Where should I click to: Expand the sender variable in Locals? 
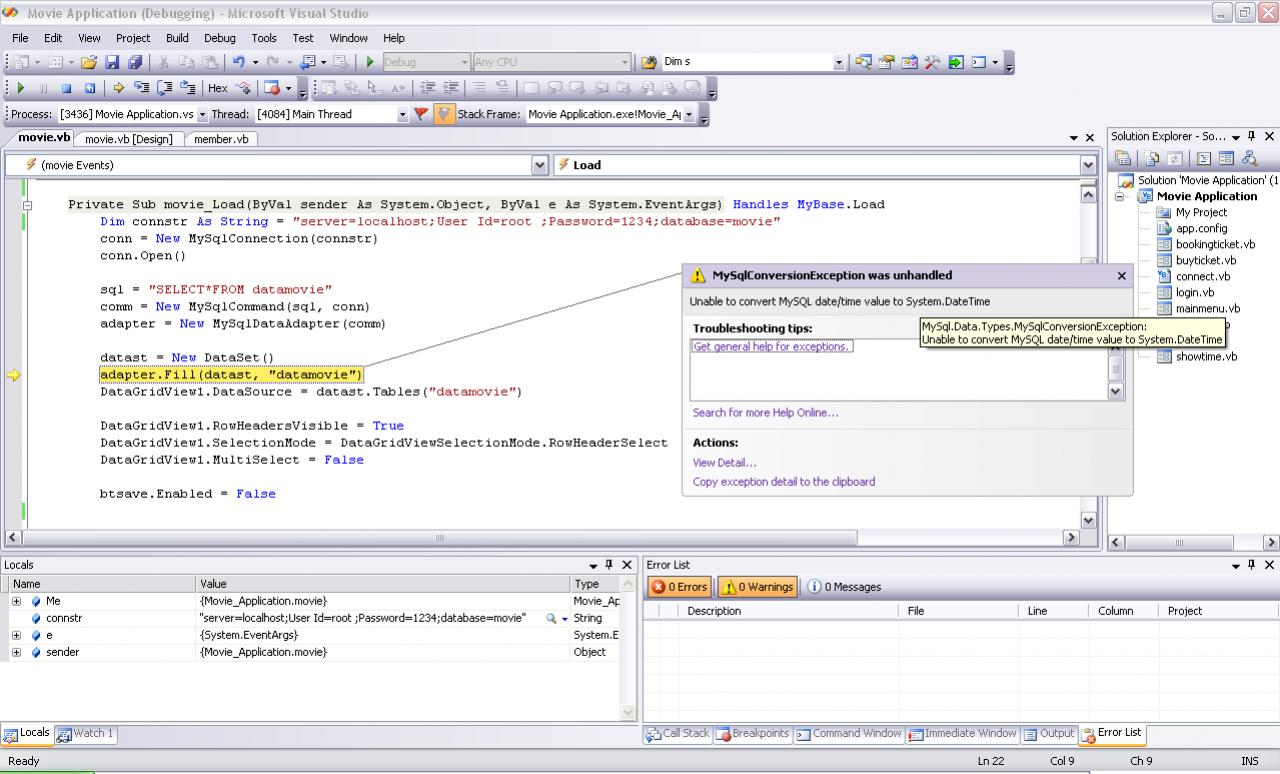tap(16, 652)
